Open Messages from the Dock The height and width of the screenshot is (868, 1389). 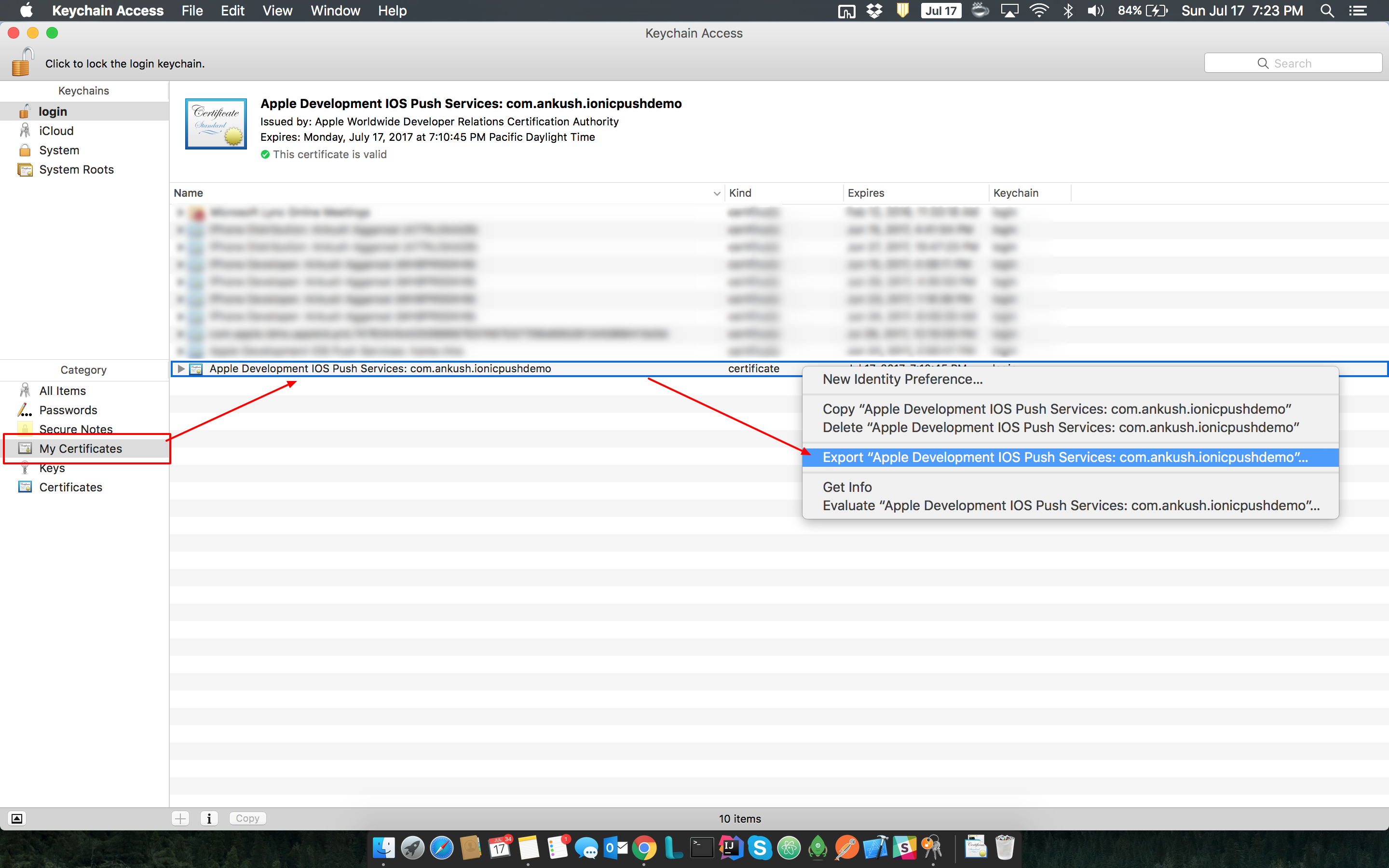point(586,847)
